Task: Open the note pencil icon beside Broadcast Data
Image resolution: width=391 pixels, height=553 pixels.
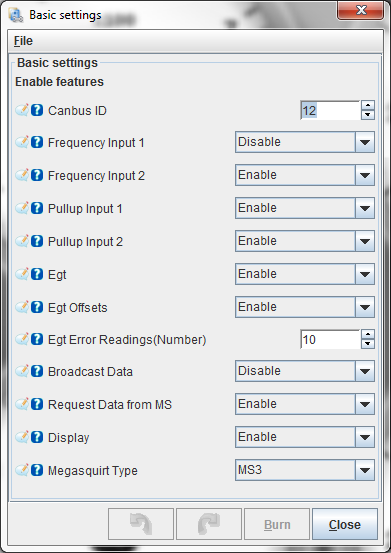Action: click(22, 371)
